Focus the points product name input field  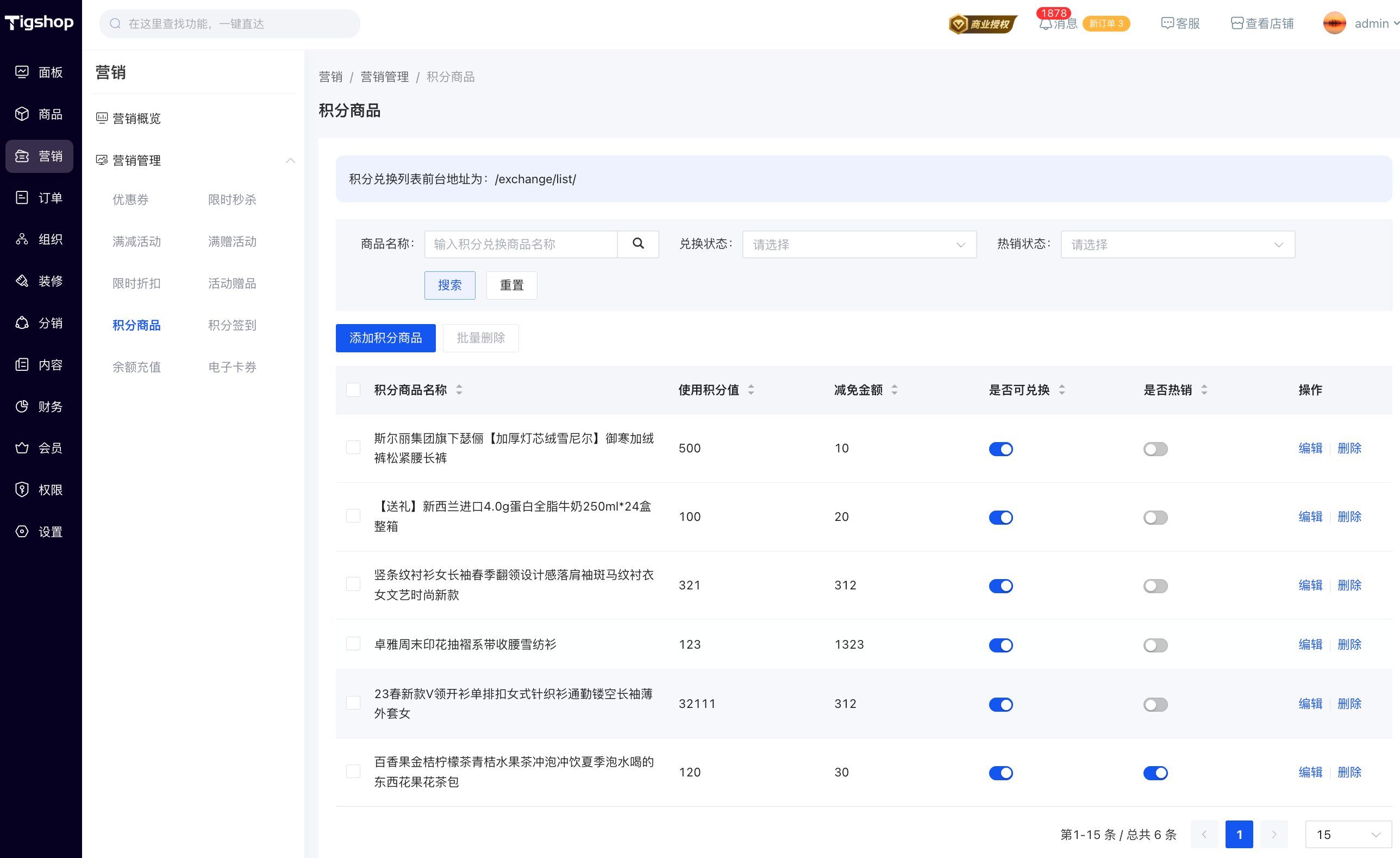click(x=521, y=245)
